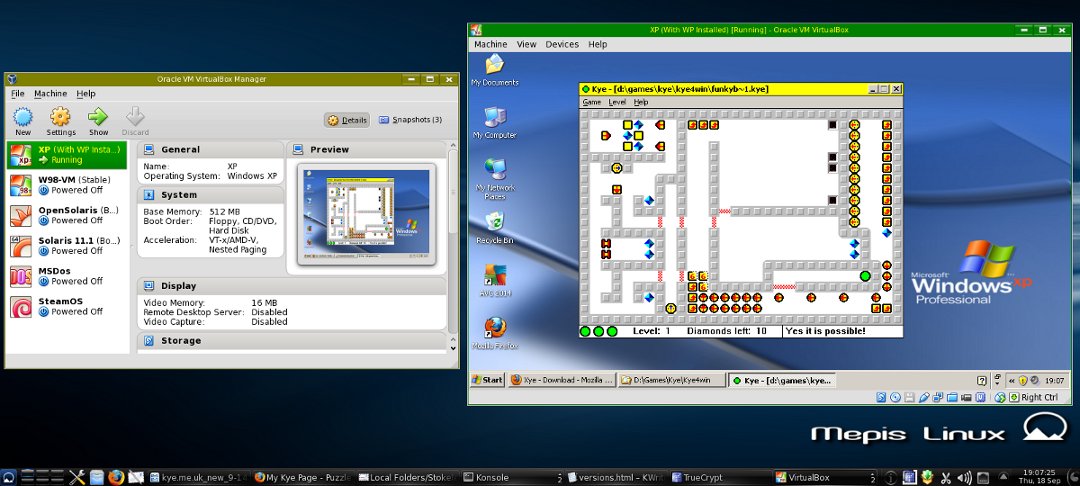This screenshot has width=1080, height=486.
Task: Open the Devices menu in VM window
Action: pyautogui.click(x=562, y=45)
